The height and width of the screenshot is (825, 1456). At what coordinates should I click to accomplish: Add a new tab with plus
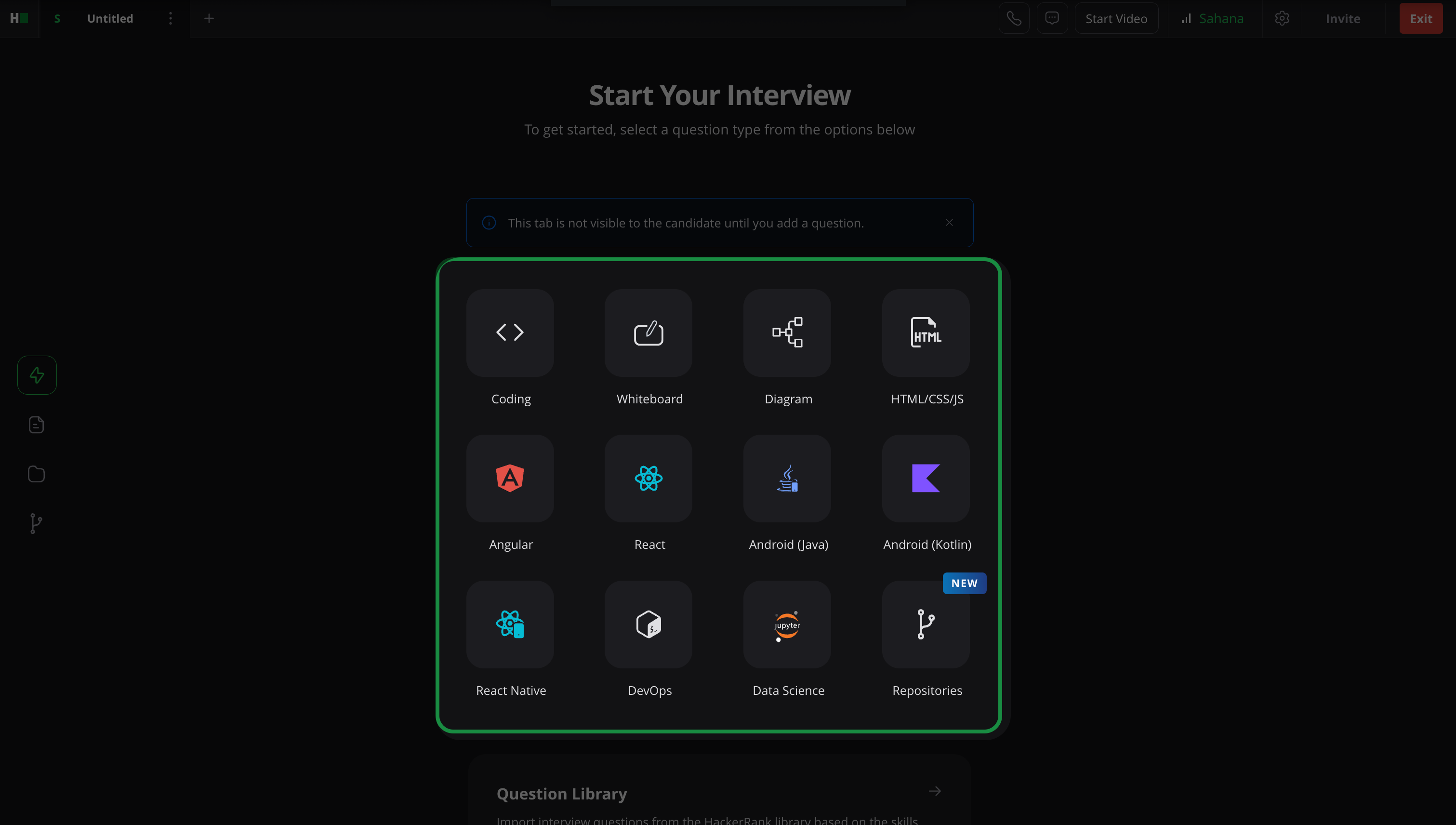click(x=209, y=19)
